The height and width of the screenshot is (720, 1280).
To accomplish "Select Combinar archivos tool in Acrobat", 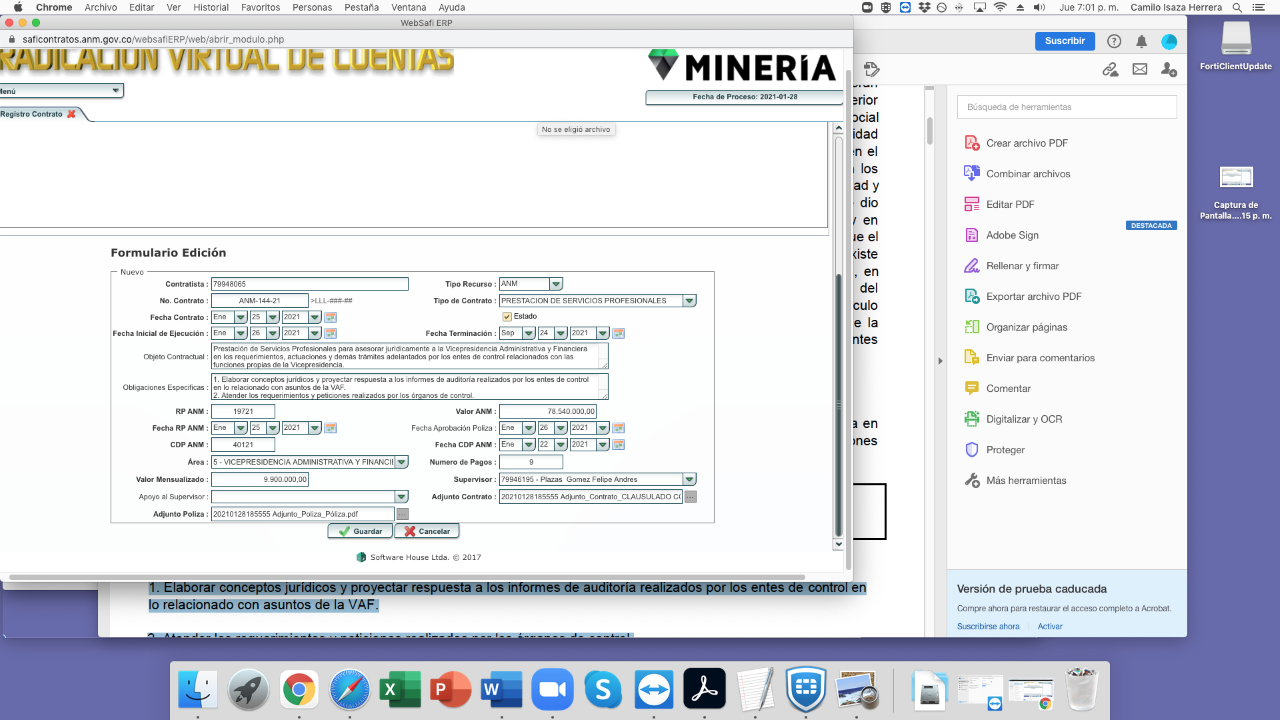I will pyautogui.click(x=1017, y=173).
